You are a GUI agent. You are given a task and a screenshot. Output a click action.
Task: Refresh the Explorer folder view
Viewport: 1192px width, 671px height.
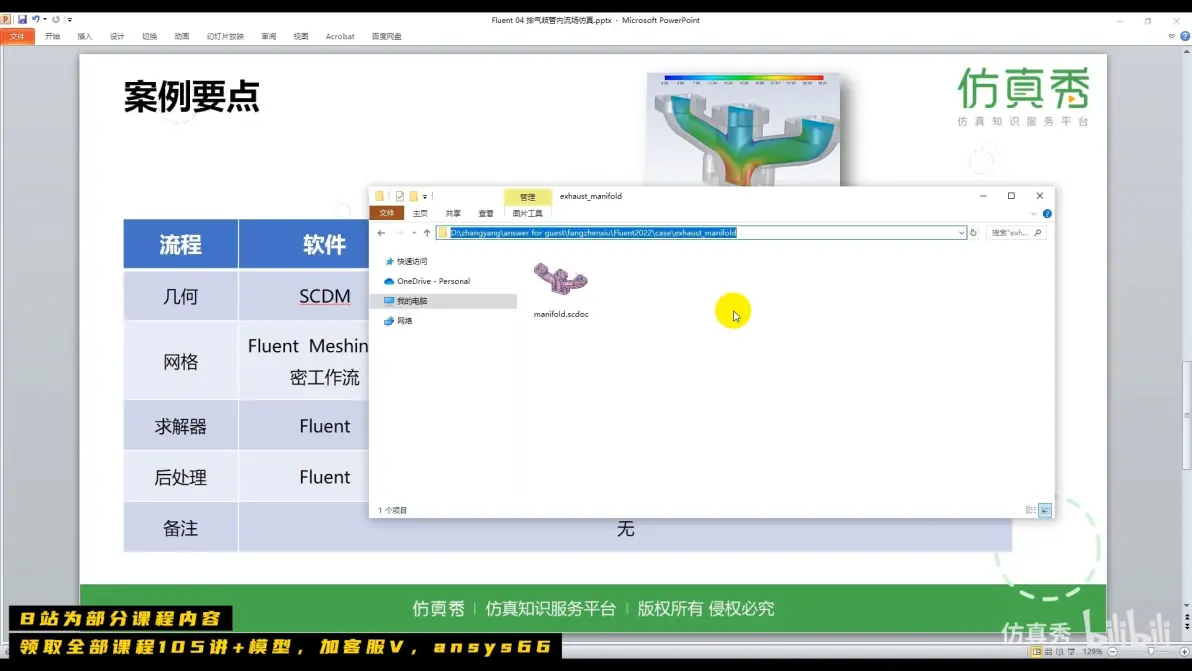point(973,233)
